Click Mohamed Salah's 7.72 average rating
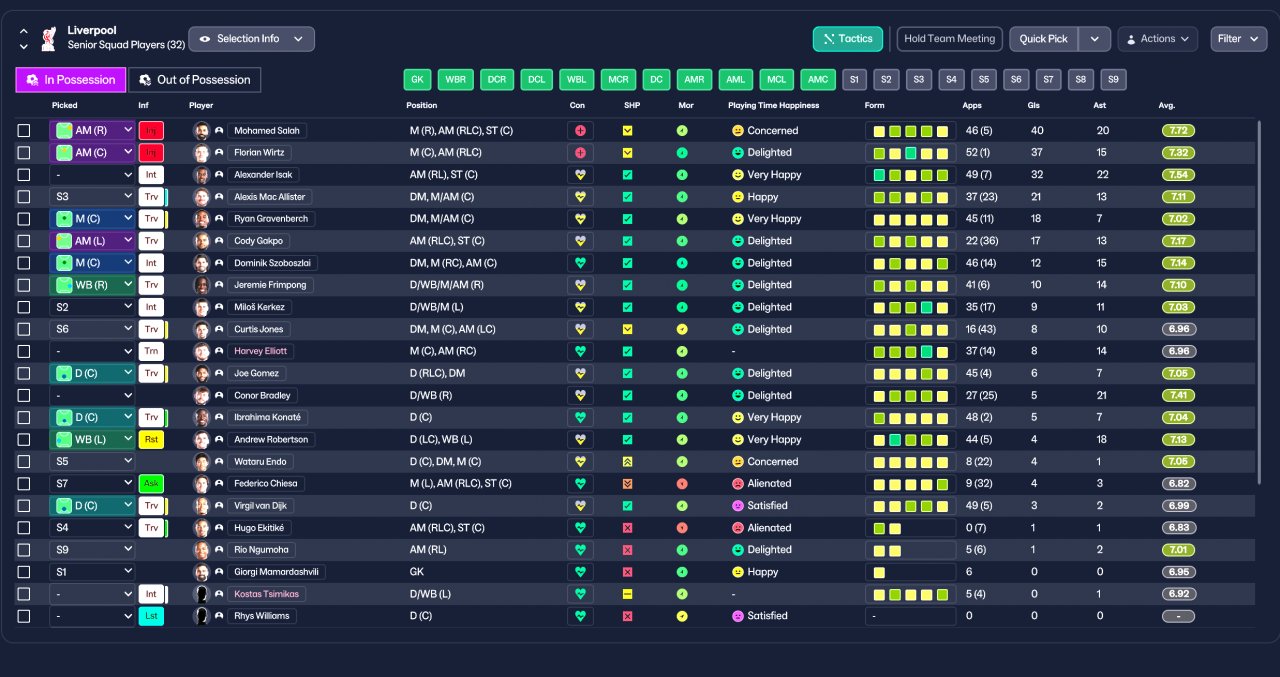 (1178, 130)
